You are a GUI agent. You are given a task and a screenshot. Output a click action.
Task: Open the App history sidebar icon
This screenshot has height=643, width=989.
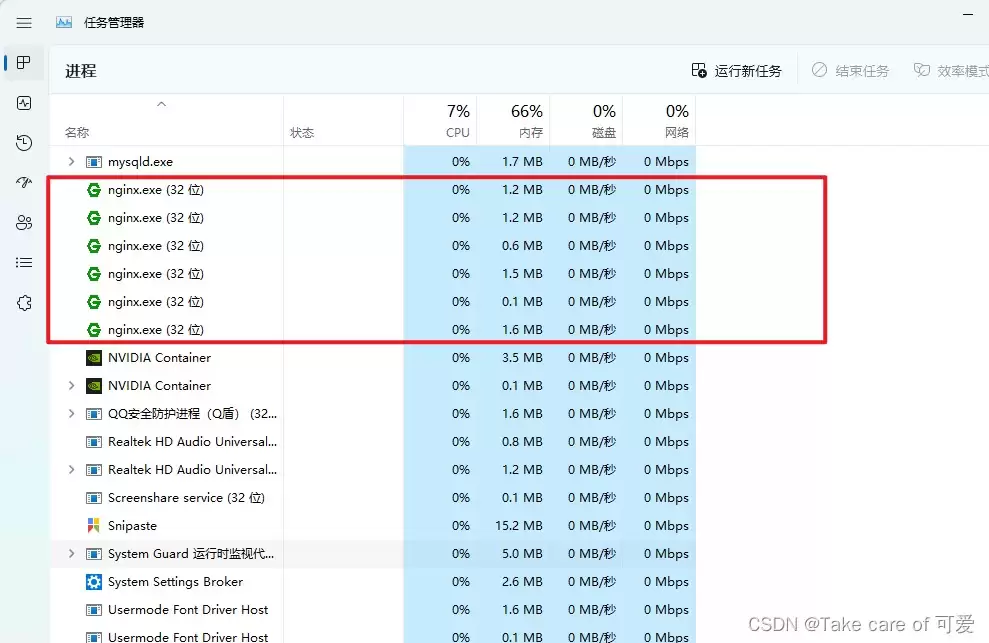tap(24, 143)
